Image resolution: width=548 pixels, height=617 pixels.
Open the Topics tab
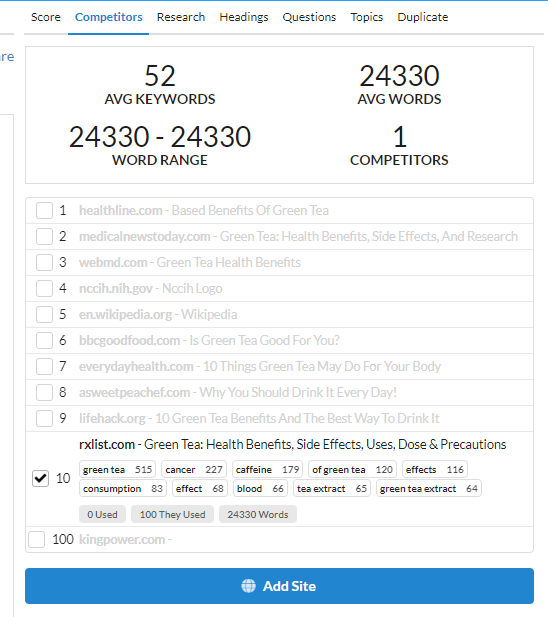pos(367,17)
